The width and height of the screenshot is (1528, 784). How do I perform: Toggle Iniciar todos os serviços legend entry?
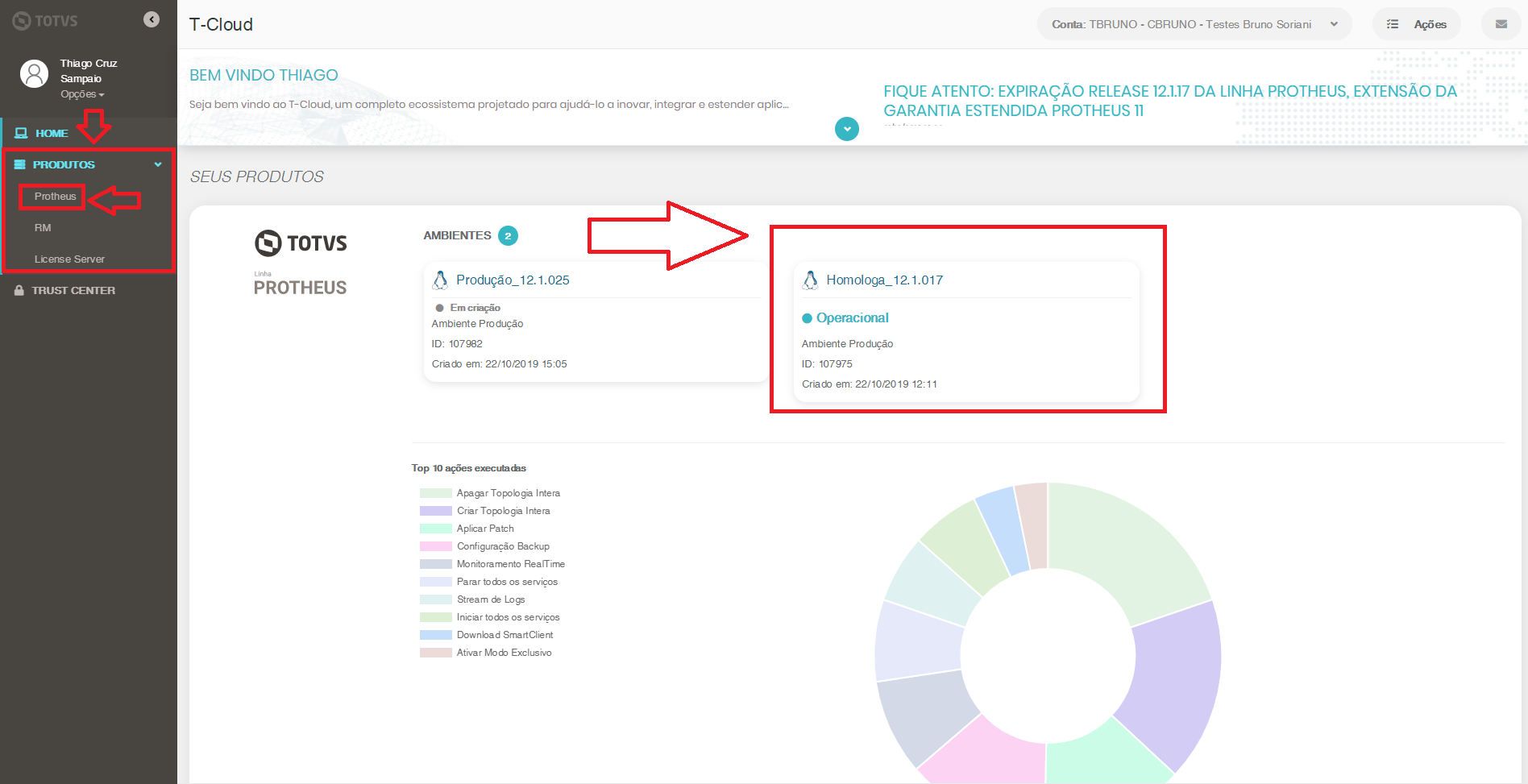[x=490, y=617]
